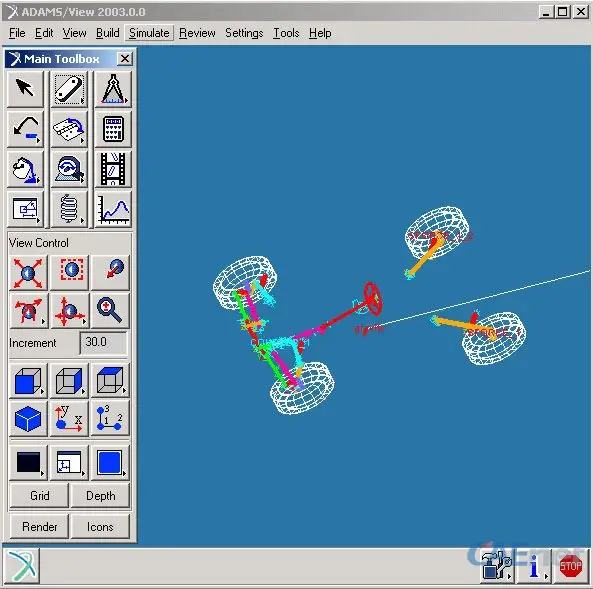593x589 pixels.
Task: Toggle Render mode button
Action: [x=39, y=527]
